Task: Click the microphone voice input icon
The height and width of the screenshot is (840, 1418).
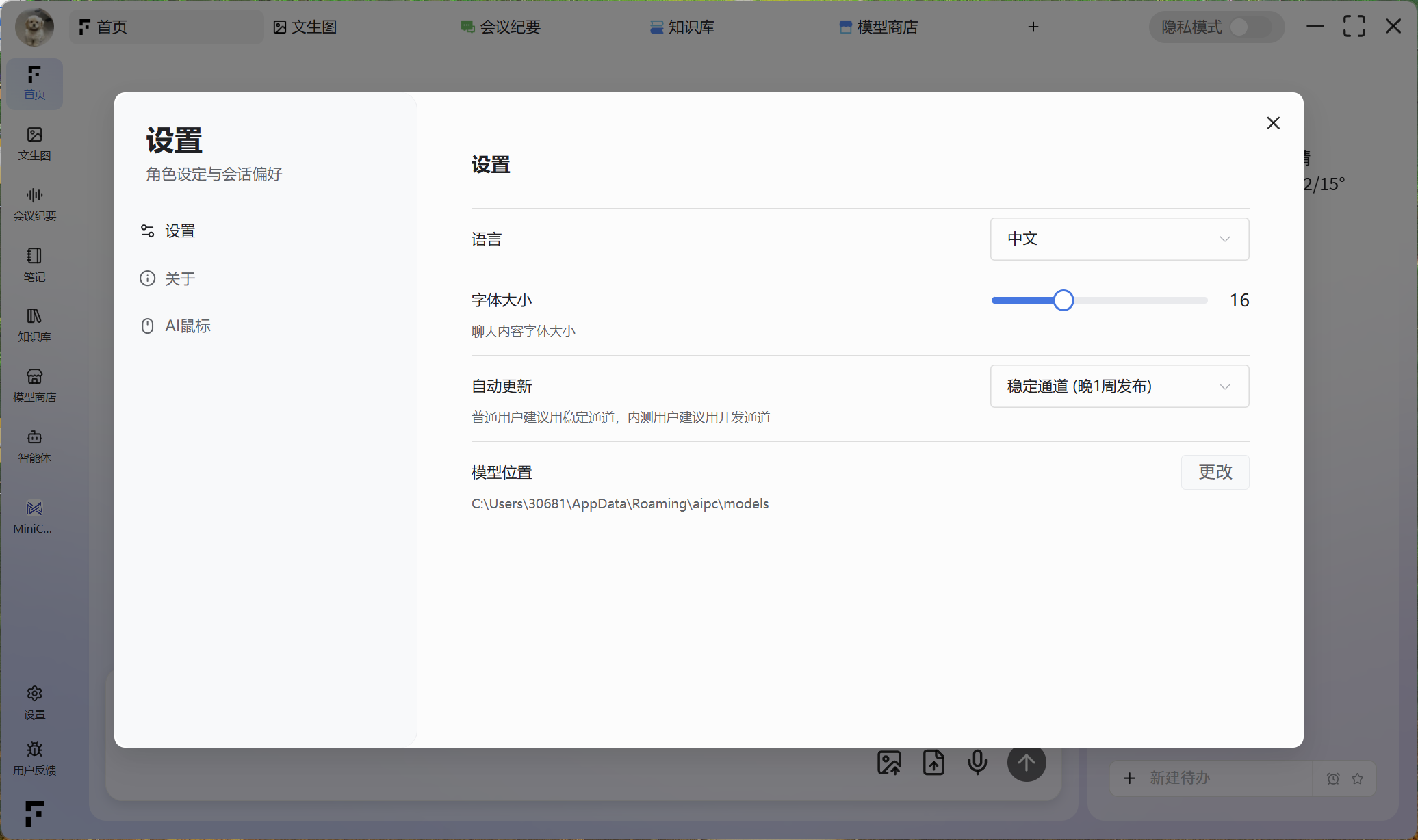Action: (x=977, y=762)
